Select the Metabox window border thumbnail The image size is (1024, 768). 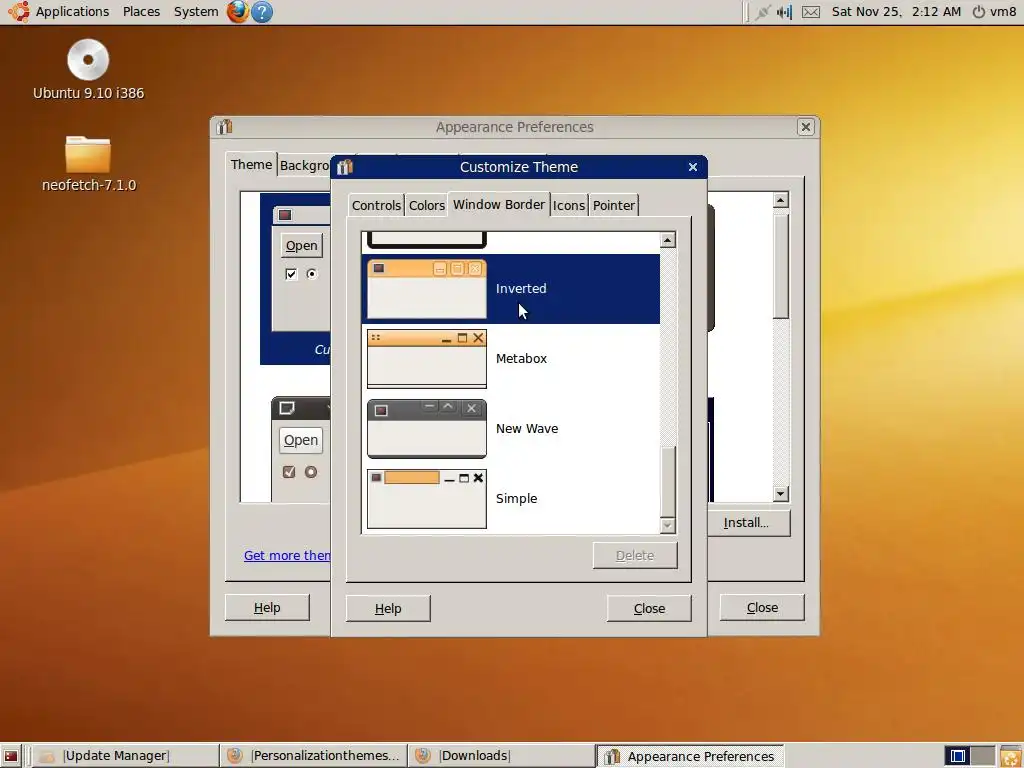pyautogui.click(x=426, y=359)
